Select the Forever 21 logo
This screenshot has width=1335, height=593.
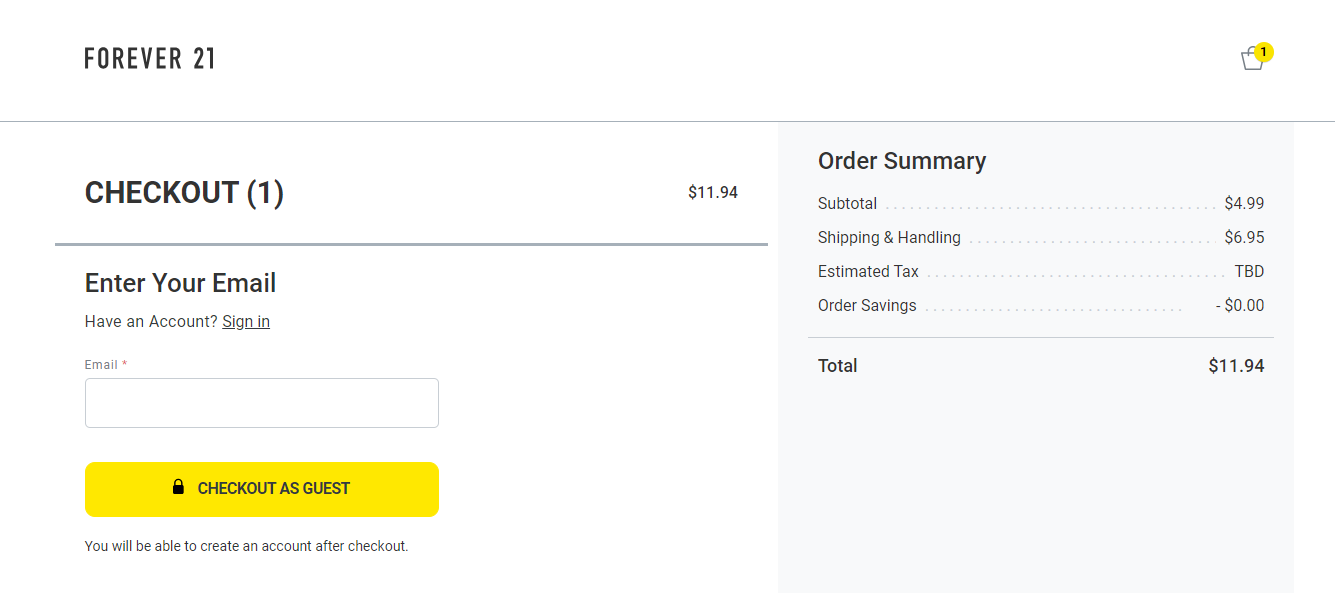[149, 58]
